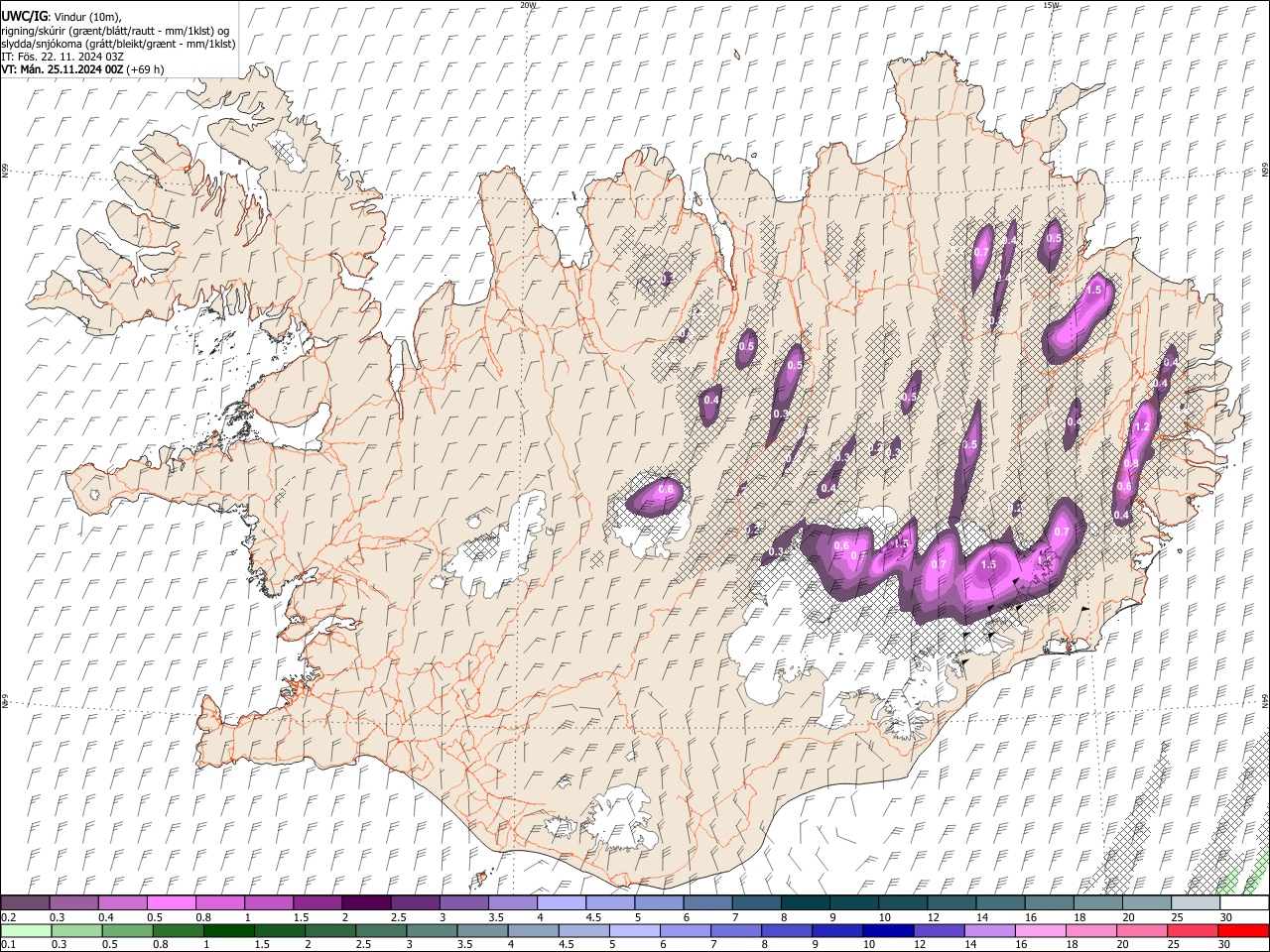Click the snow blob west of the hatched area
Screen dimensions: 1270x952
pyautogui.click(x=655, y=495)
